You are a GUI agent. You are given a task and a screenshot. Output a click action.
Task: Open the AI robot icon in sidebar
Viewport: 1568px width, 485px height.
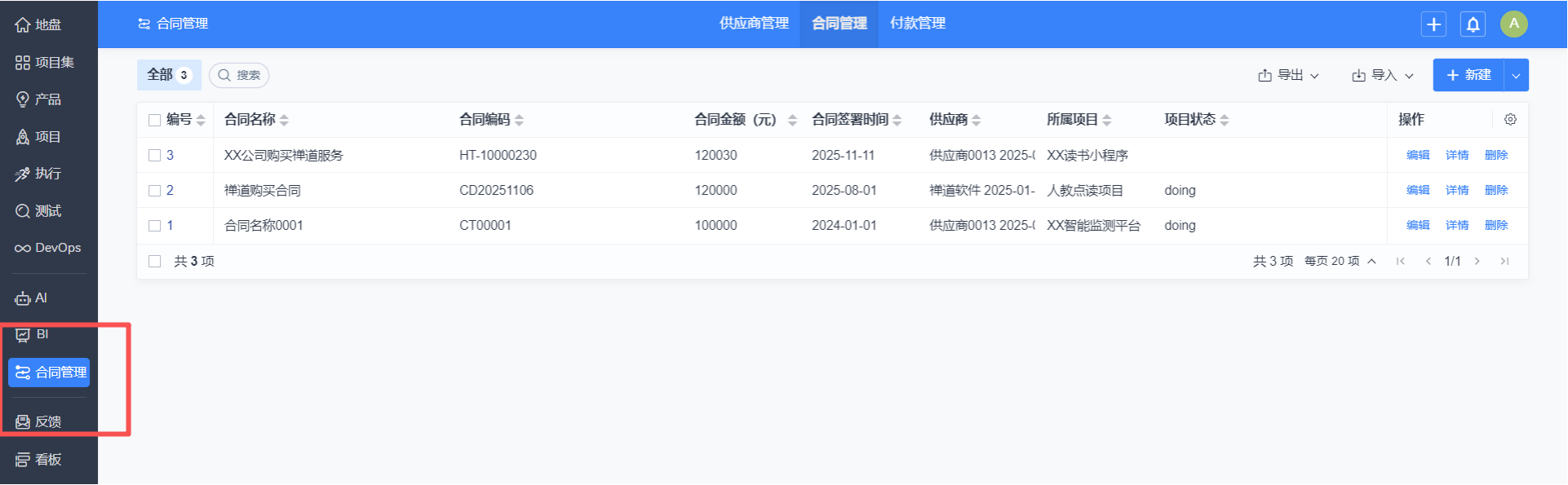click(23, 298)
